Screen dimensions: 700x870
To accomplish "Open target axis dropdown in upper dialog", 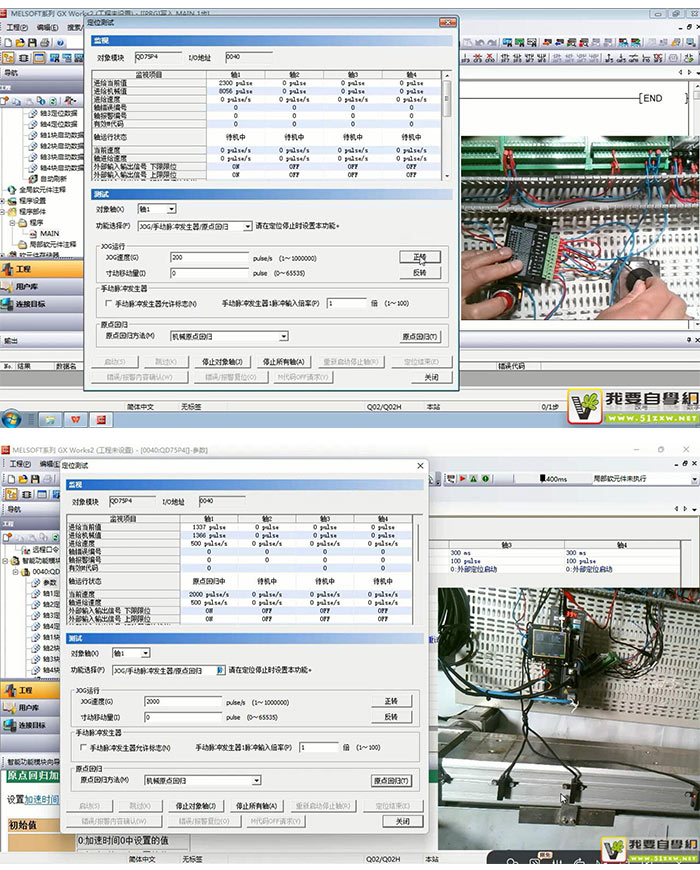I will (171, 209).
